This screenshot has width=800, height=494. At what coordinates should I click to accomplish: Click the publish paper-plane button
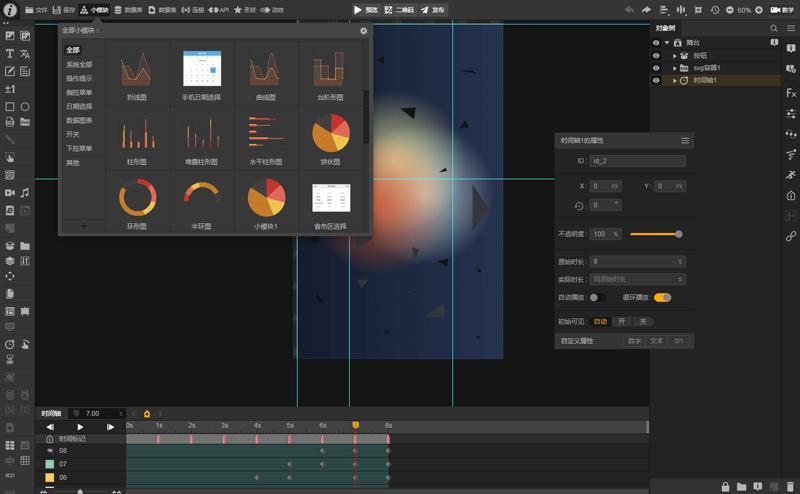pos(433,10)
